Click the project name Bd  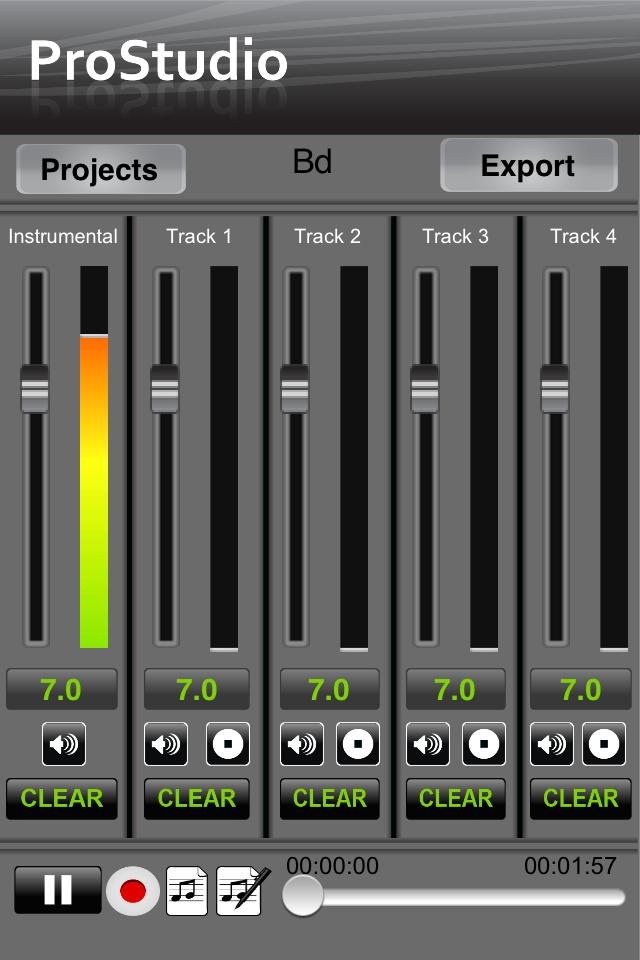tap(312, 162)
